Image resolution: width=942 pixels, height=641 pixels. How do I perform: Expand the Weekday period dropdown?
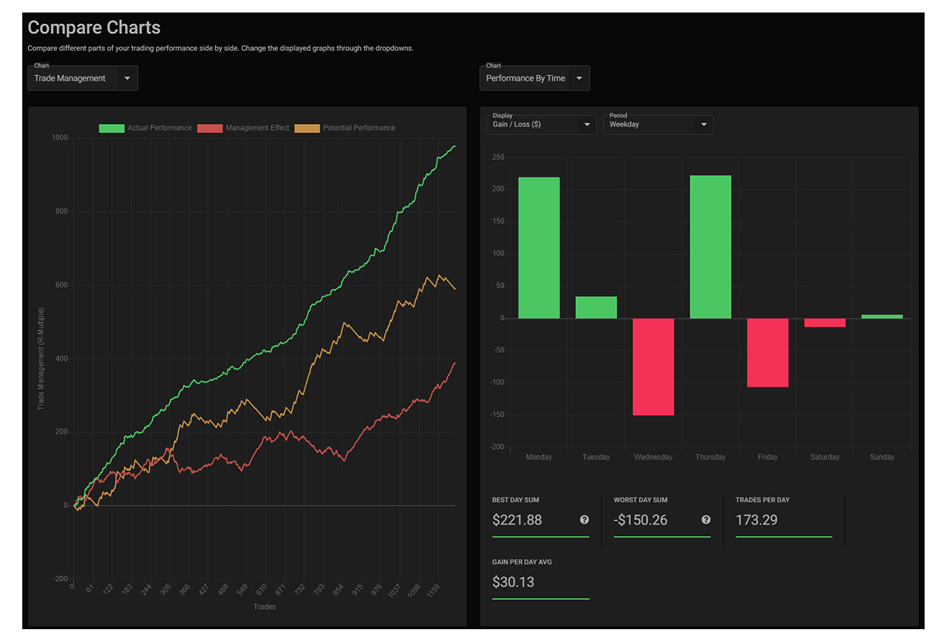click(x=658, y=124)
